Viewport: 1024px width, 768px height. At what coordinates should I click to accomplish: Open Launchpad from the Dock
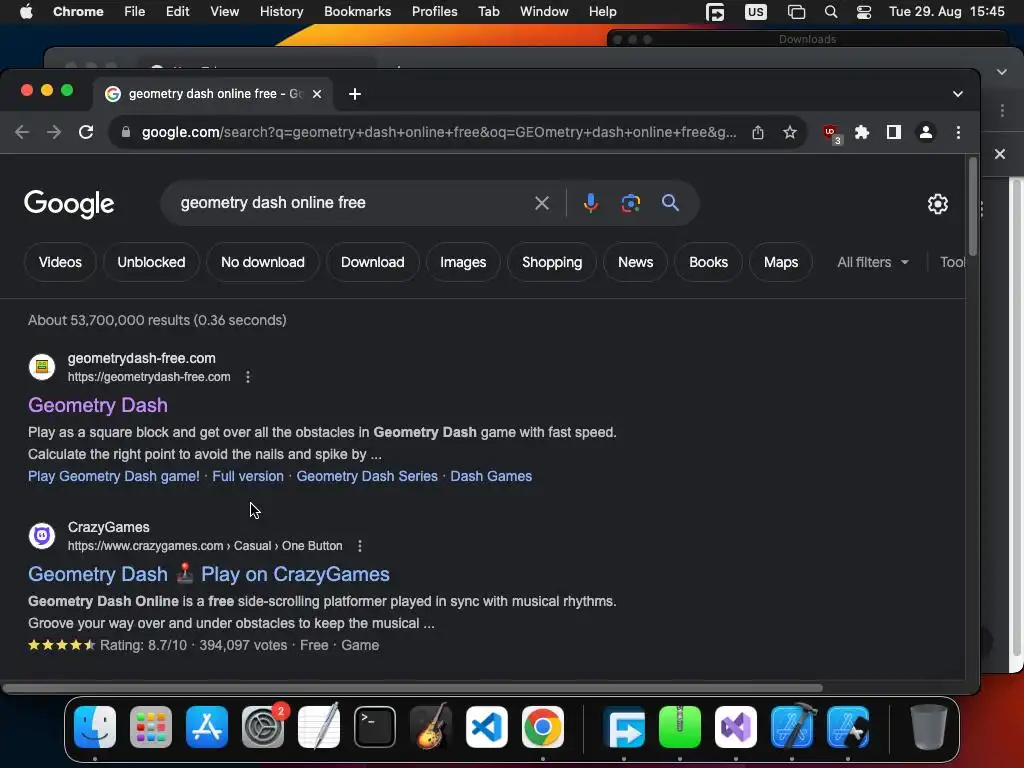pos(151,727)
